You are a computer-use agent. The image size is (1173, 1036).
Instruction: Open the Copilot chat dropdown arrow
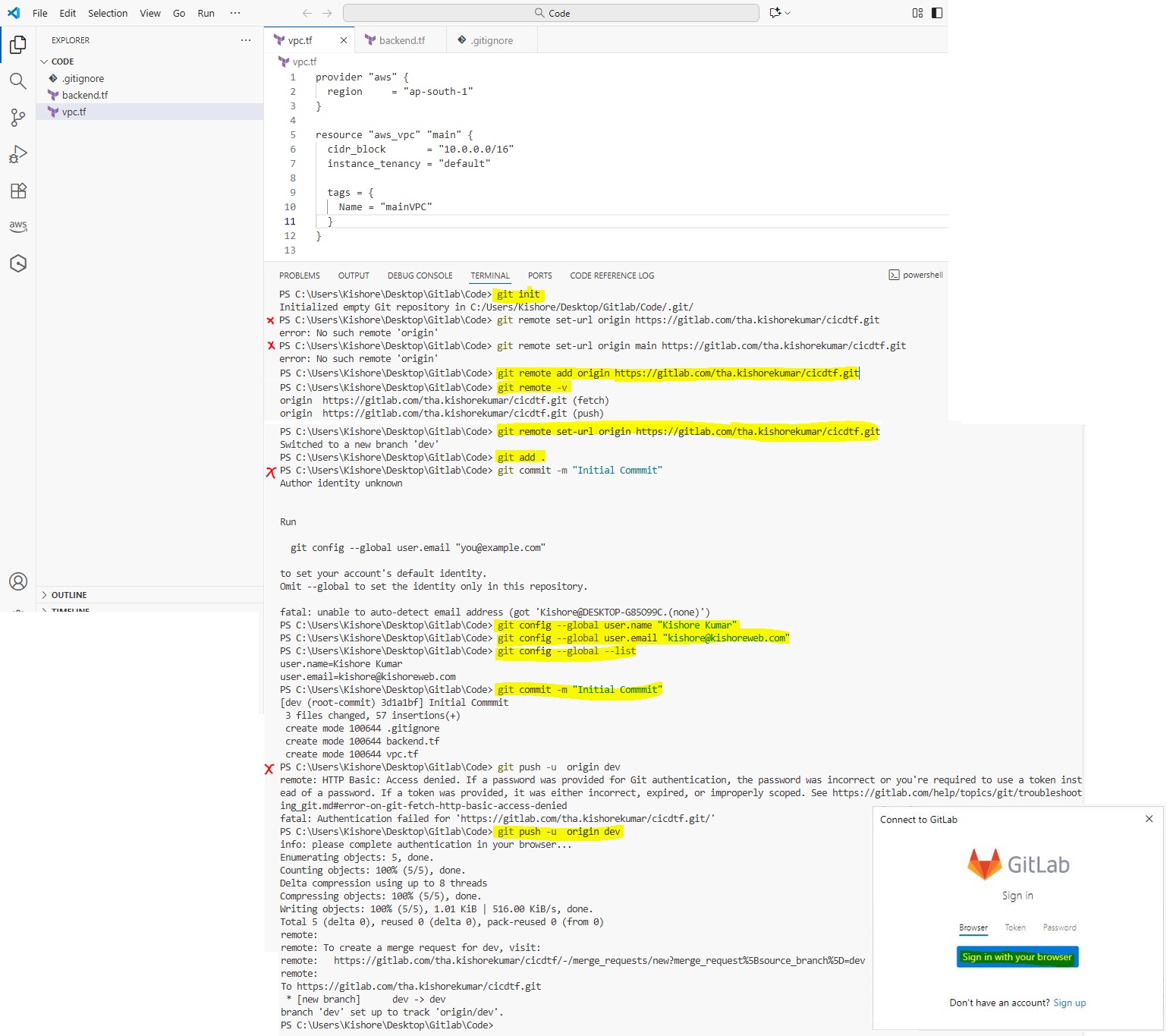[788, 13]
